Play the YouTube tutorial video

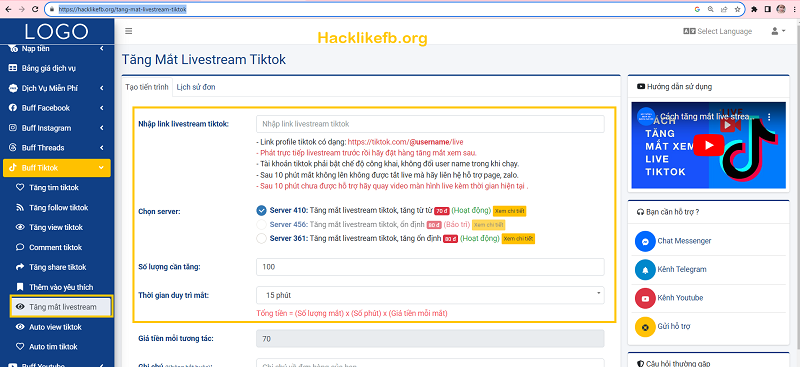point(708,145)
